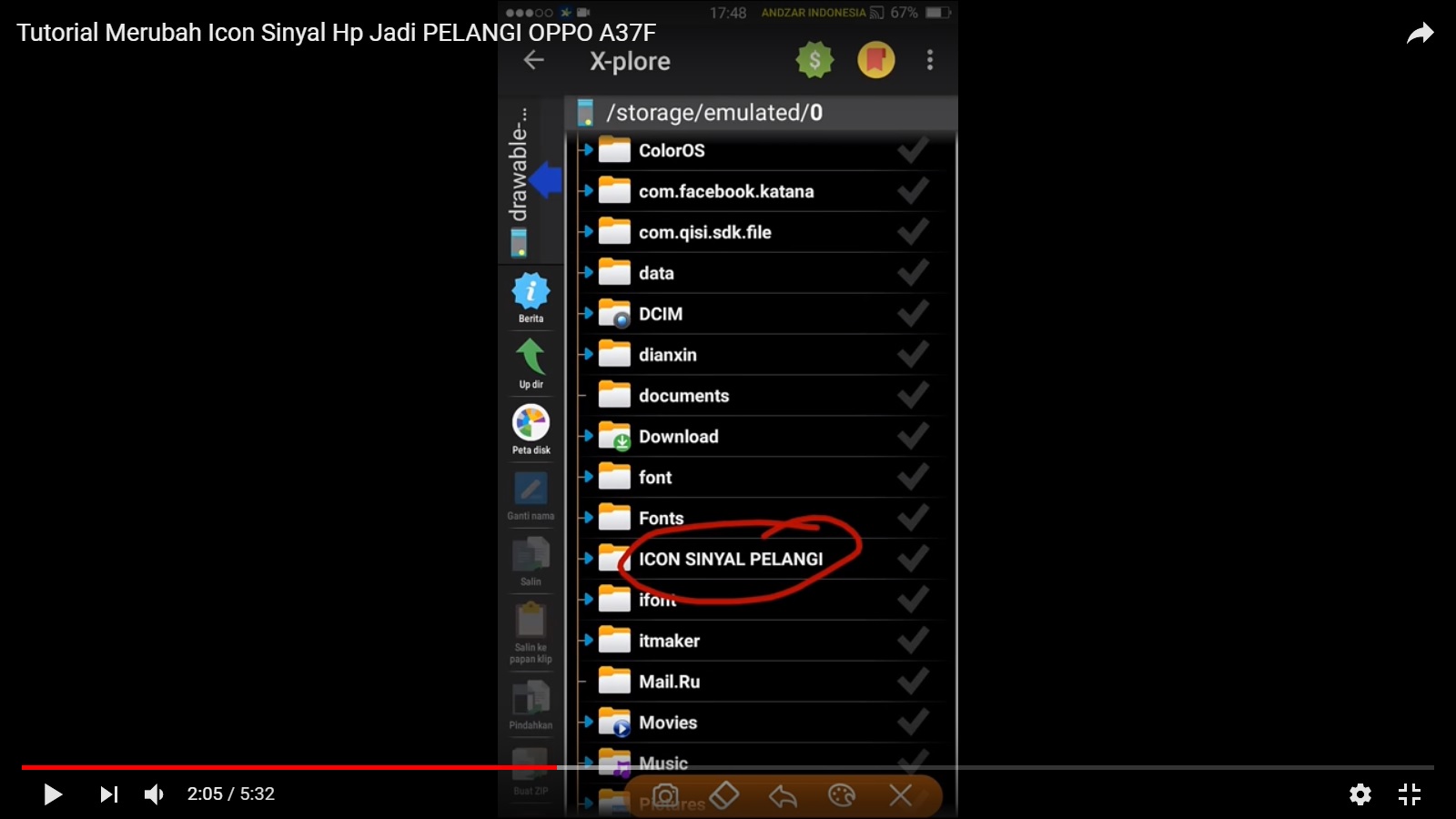Uncheck the DCIM folder selection checkmark
This screenshot has height=819, width=1456.
pos(913,313)
